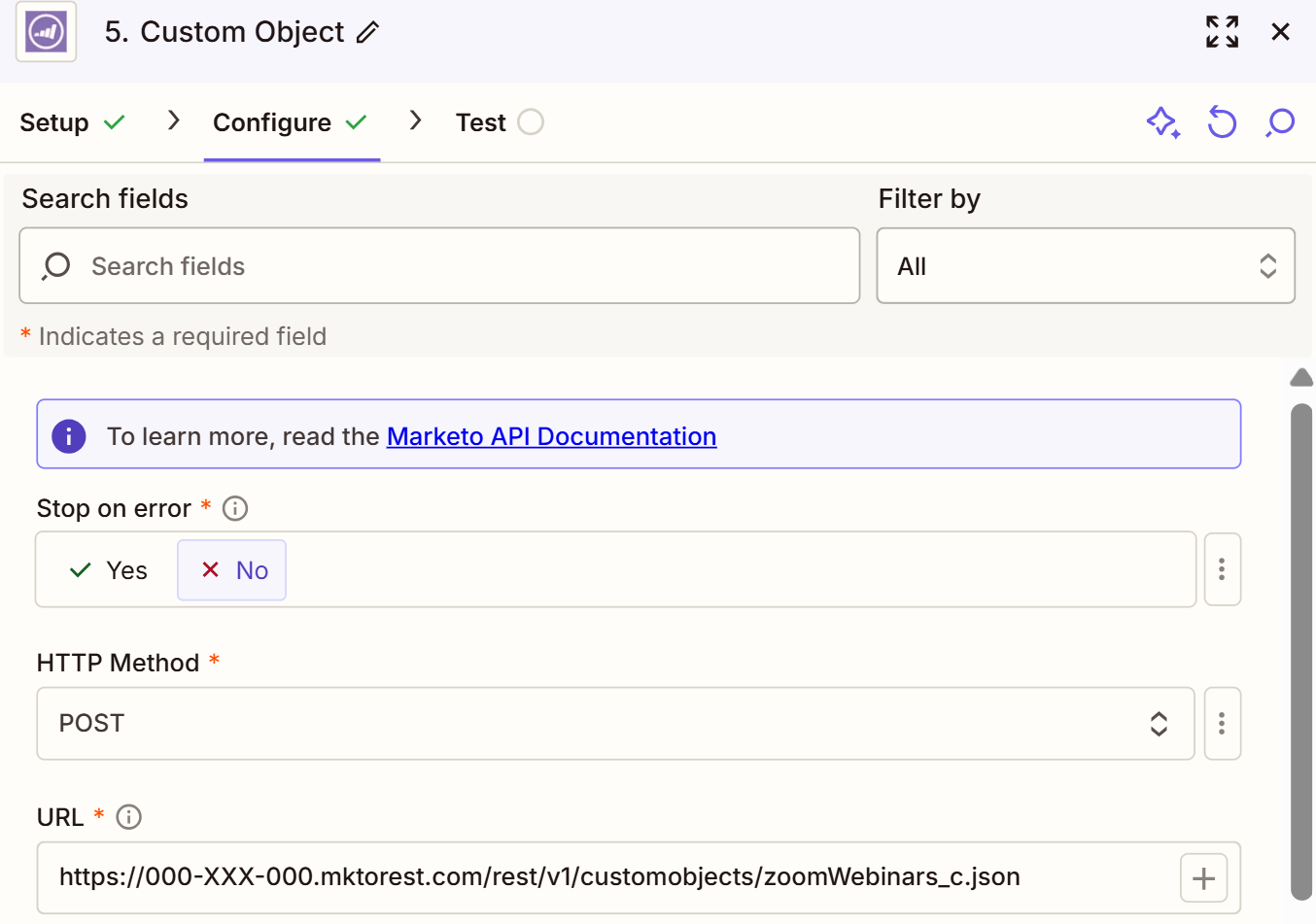Click the Marketo app icon in header
The width and height of the screenshot is (1316, 924).
46,32
